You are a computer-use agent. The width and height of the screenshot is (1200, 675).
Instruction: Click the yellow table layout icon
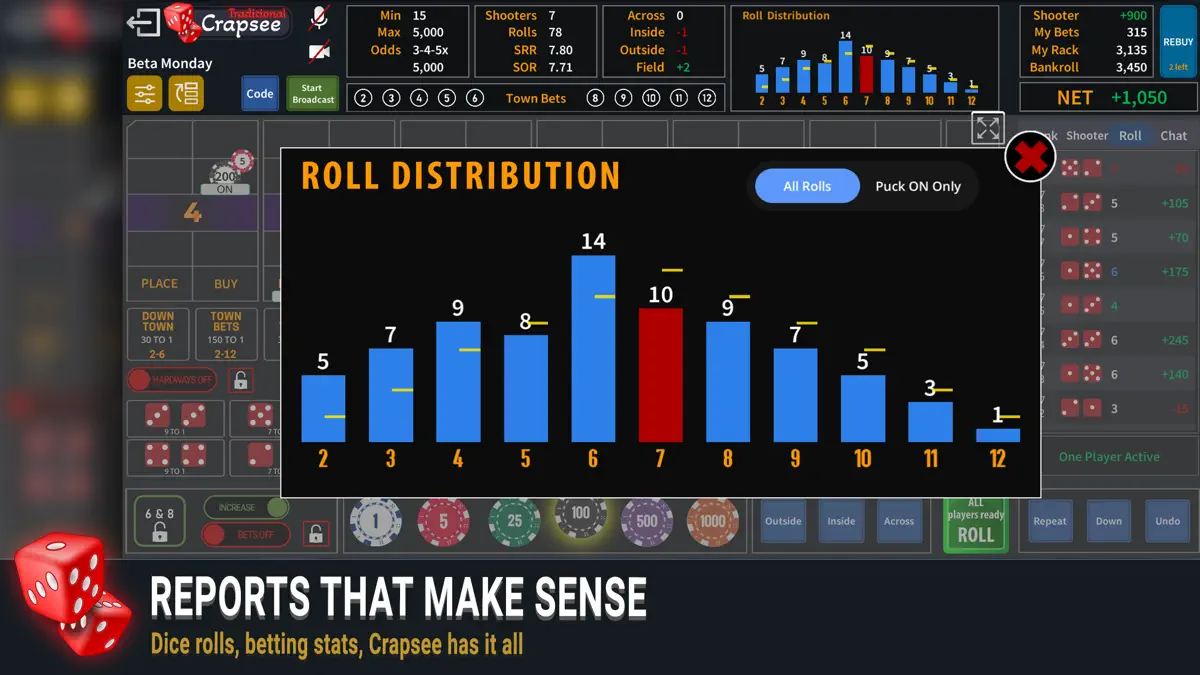click(x=186, y=93)
